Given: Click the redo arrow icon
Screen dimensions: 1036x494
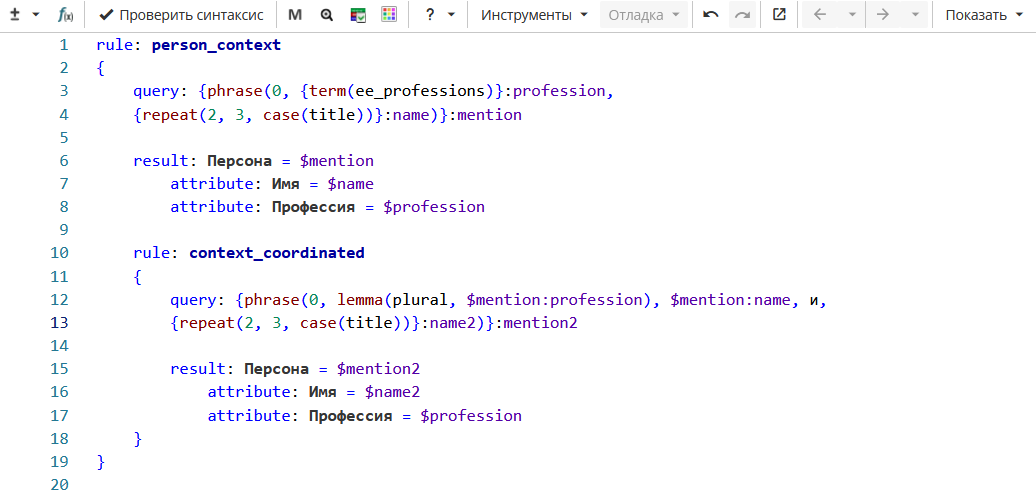Looking at the screenshot, I should 743,15.
